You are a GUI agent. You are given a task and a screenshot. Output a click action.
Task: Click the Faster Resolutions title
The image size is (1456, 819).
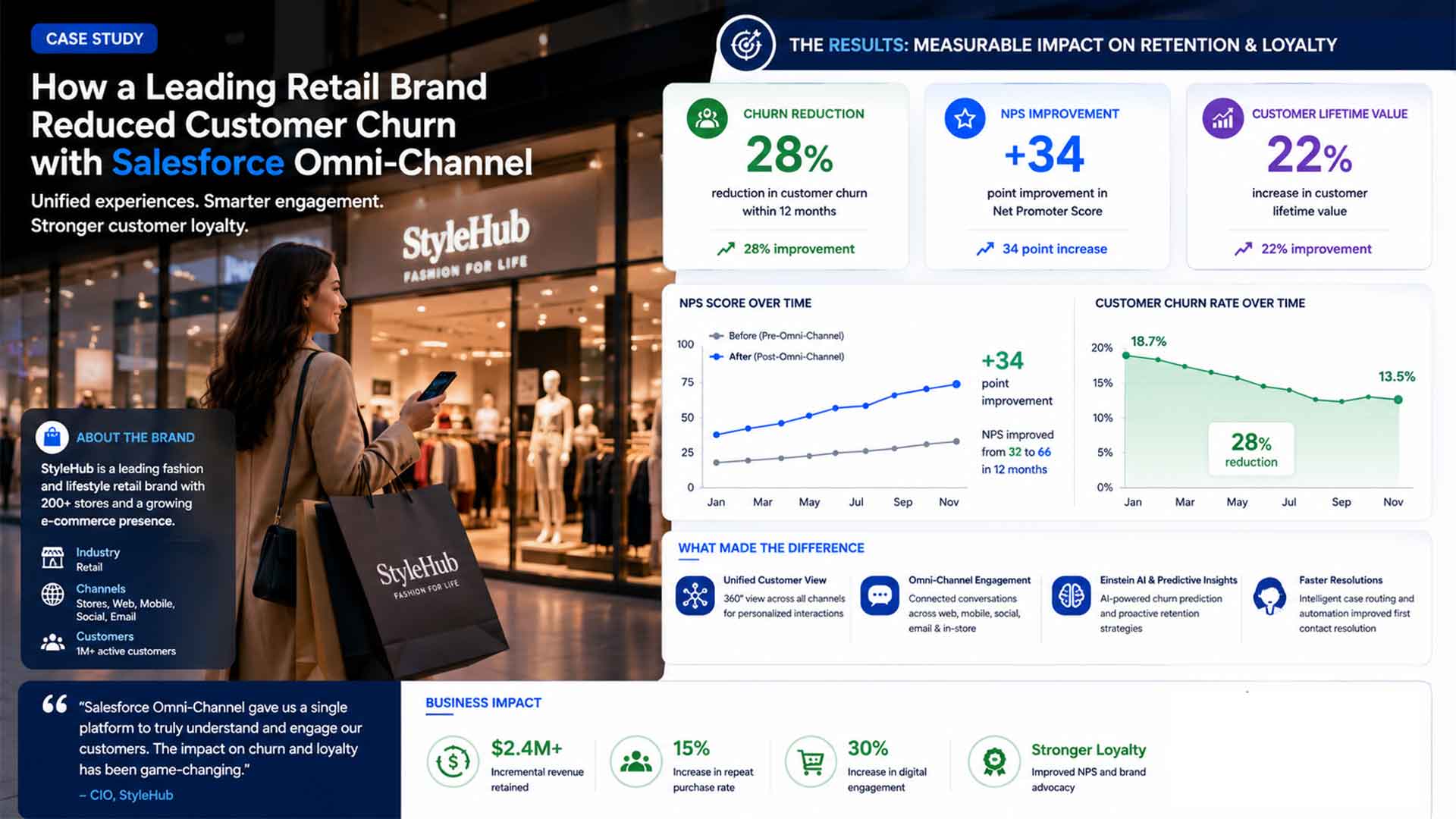point(1341,580)
